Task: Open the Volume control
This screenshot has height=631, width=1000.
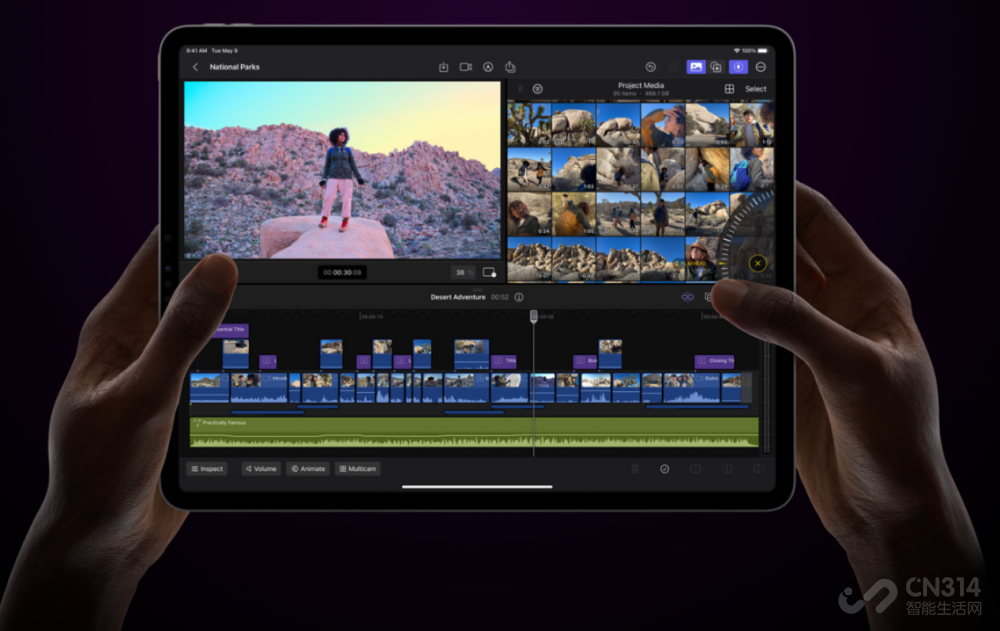Action: tap(261, 469)
